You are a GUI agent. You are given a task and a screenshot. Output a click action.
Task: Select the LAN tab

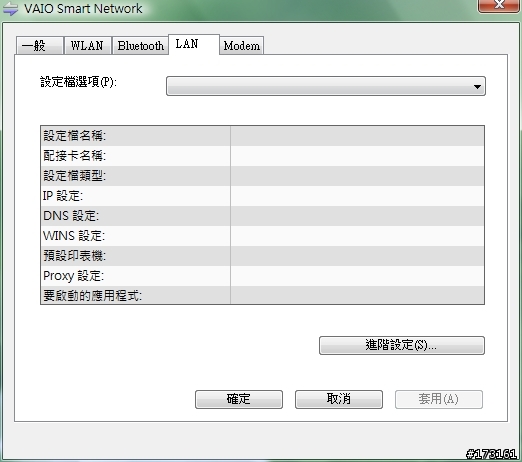point(194,44)
